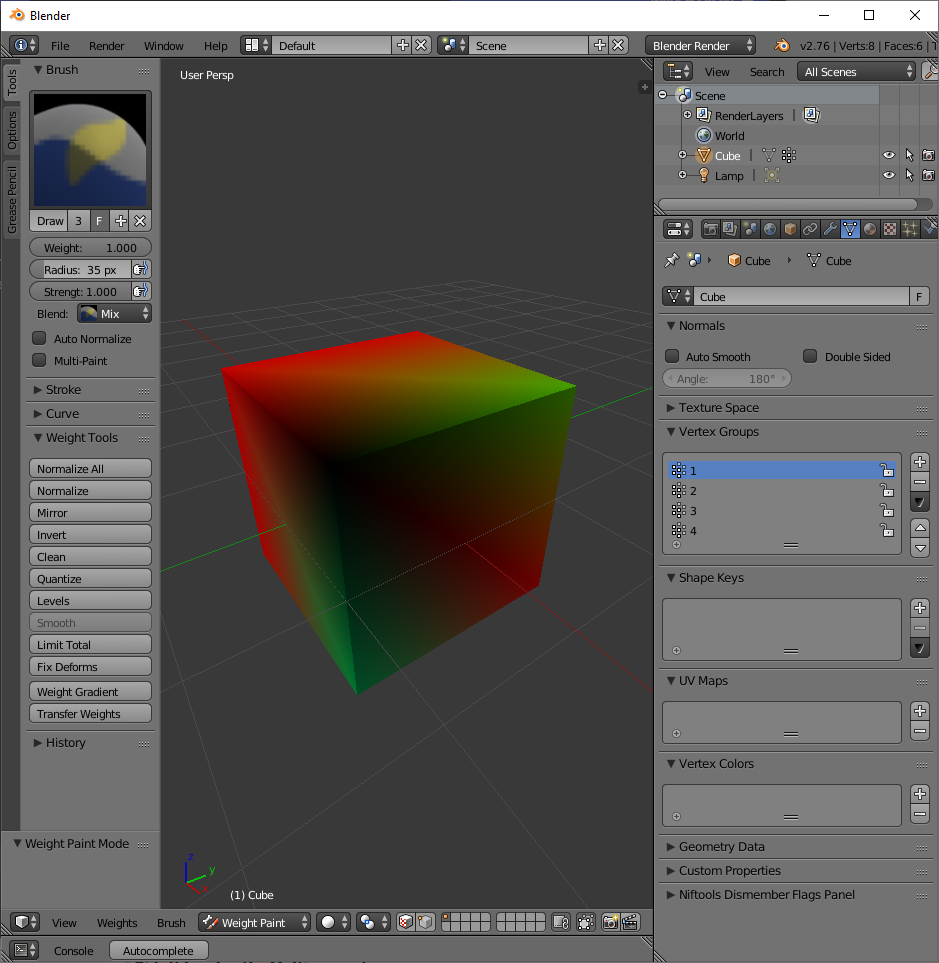This screenshot has width=939, height=963.
Task: Toggle visibility eye for Lamp in outliner
Action: [x=889, y=175]
